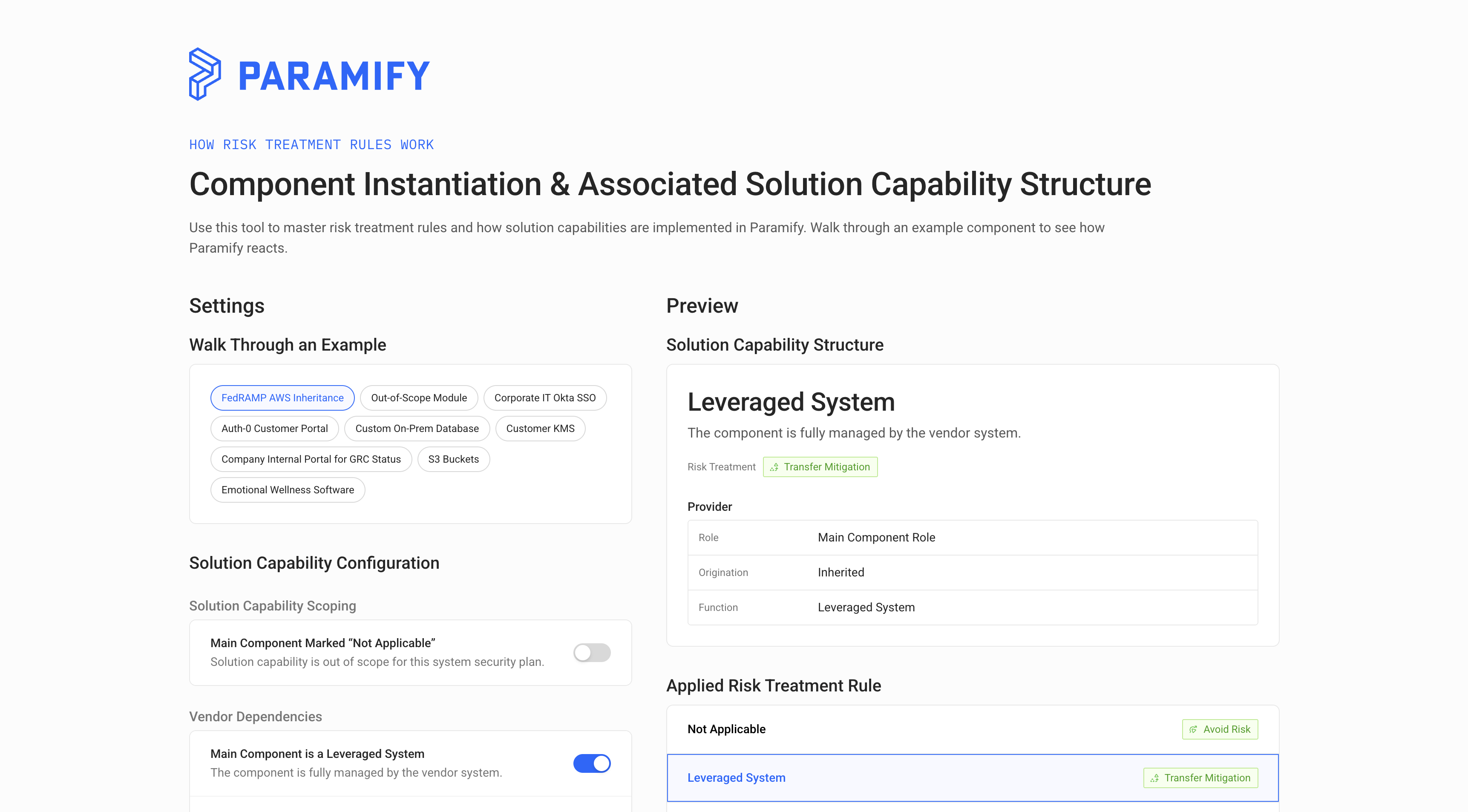Click the Inherited origination value

[x=841, y=572]
